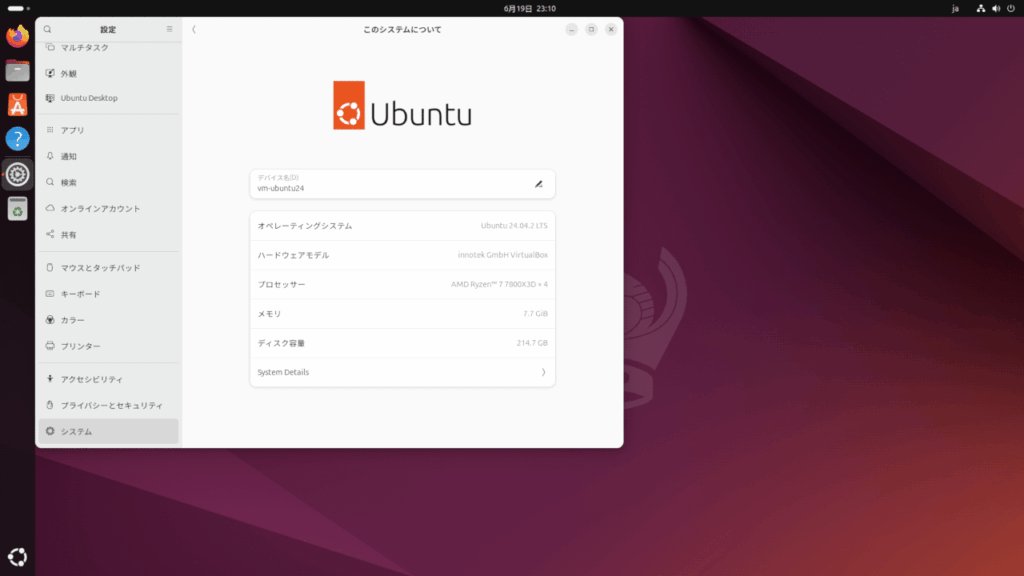Click the AMD Ryzen 7 7800X3D value
This screenshot has width=1024, height=576.
(499, 285)
